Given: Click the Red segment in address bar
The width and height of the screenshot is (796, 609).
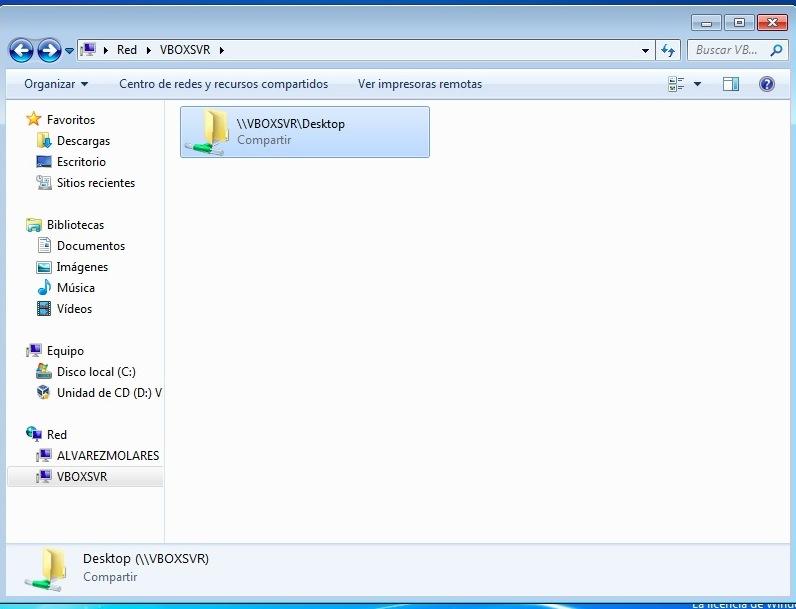Looking at the screenshot, I should coord(127,50).
